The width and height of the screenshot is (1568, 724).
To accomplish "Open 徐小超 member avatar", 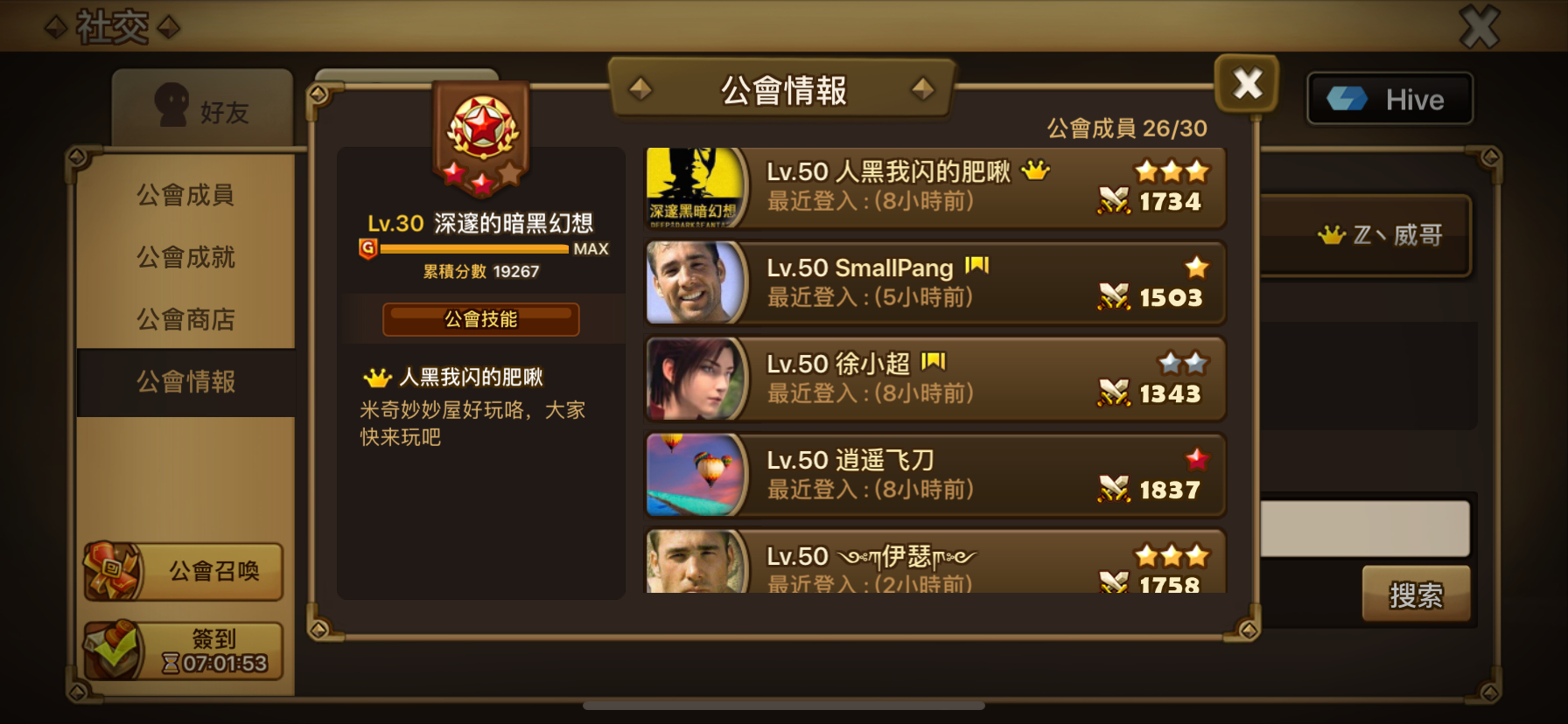I will coord(697,379).
